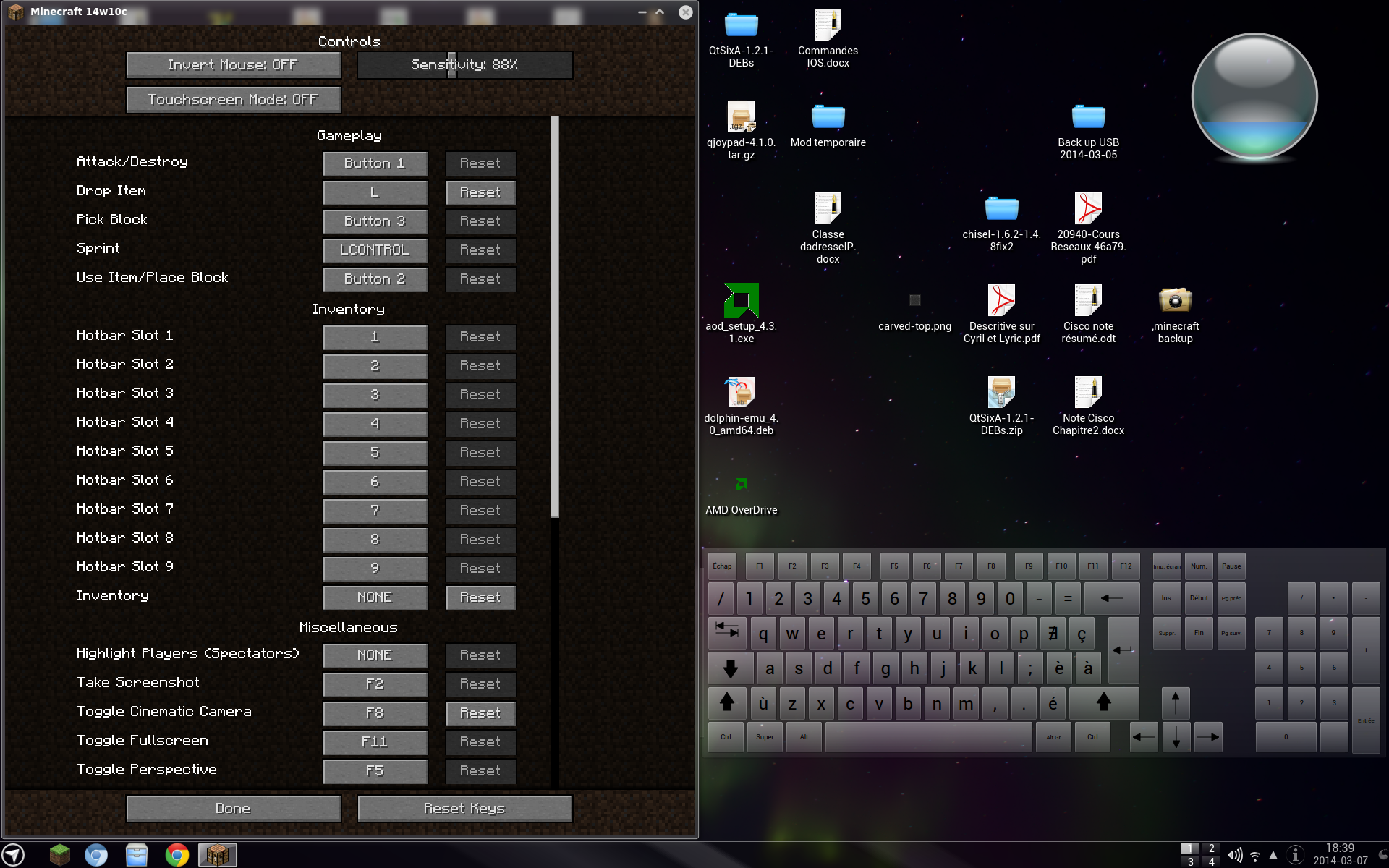Screen dimensions: 1389x868
Task: Switch to virtual desktop 4
Action: point(1211,861)
